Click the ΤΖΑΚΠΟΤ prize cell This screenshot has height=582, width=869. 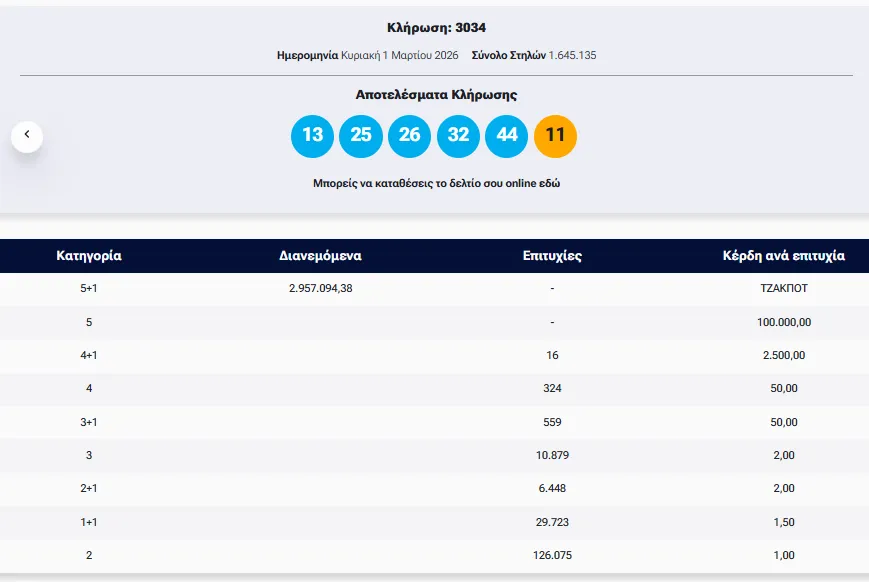[783, 289]
